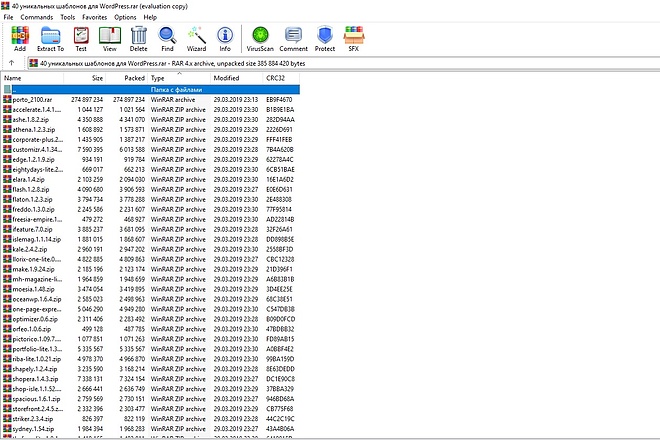This screenshot has height=440, width=660.
Task: Click the Папка с файлами type cell
Action: click(x=176, y=90)
